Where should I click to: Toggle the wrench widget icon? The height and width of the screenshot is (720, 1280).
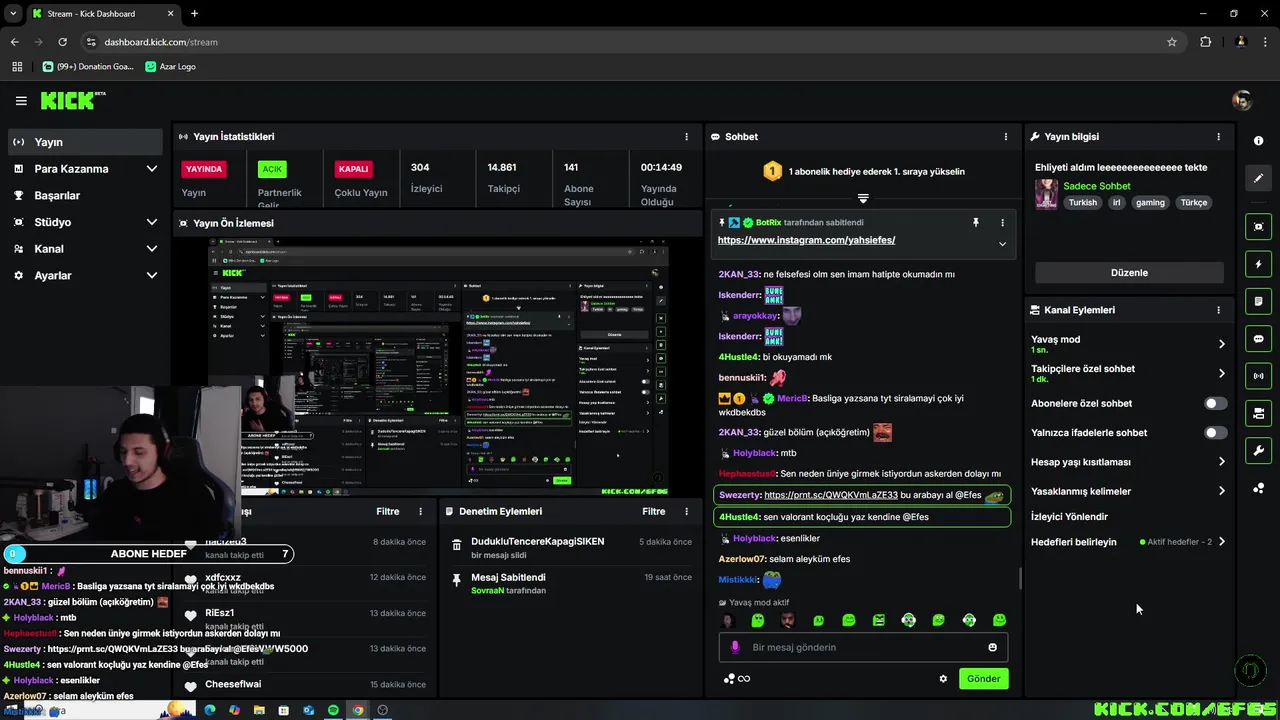1259,450
